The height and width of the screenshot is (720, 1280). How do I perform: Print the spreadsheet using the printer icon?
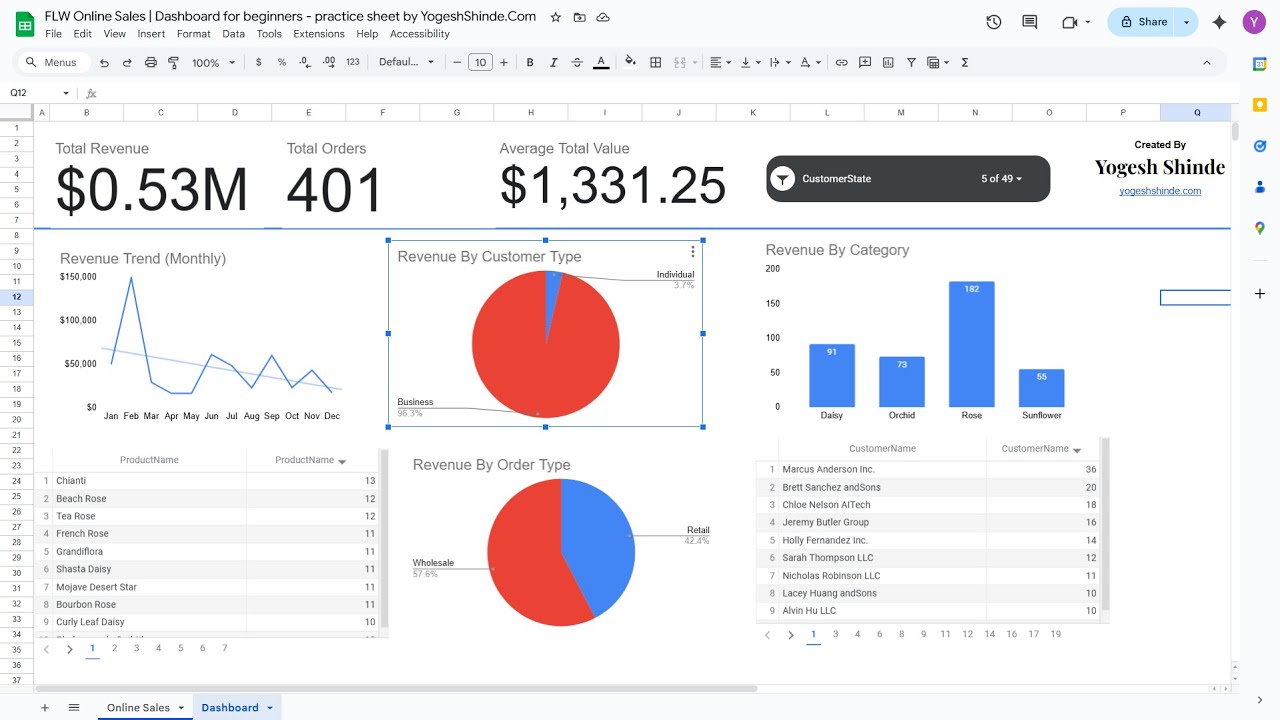pos(151,62)
